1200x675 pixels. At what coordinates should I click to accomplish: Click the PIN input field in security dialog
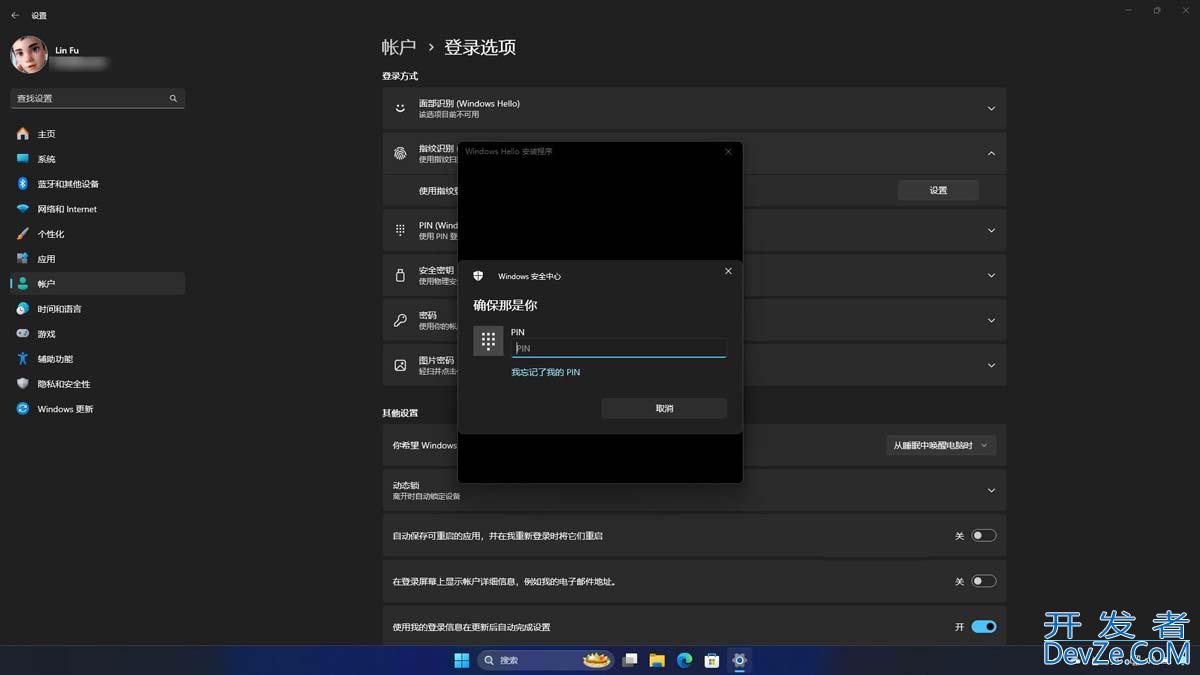619,348
